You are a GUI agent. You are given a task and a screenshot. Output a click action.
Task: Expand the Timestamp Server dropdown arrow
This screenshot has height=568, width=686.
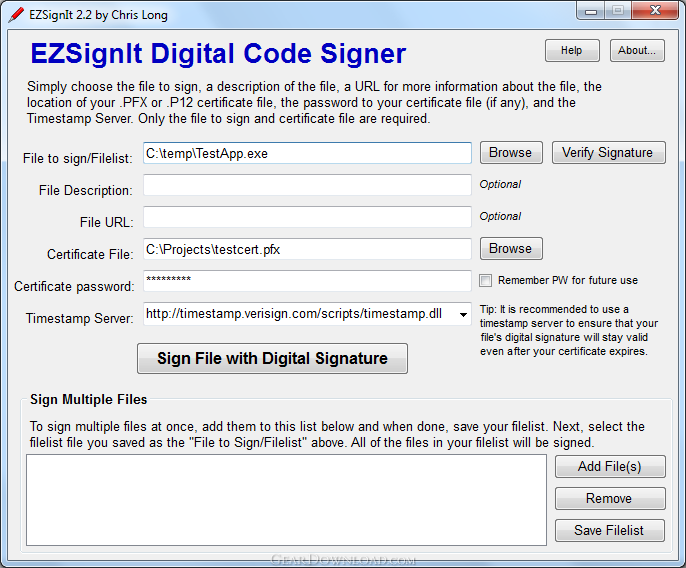463,314
